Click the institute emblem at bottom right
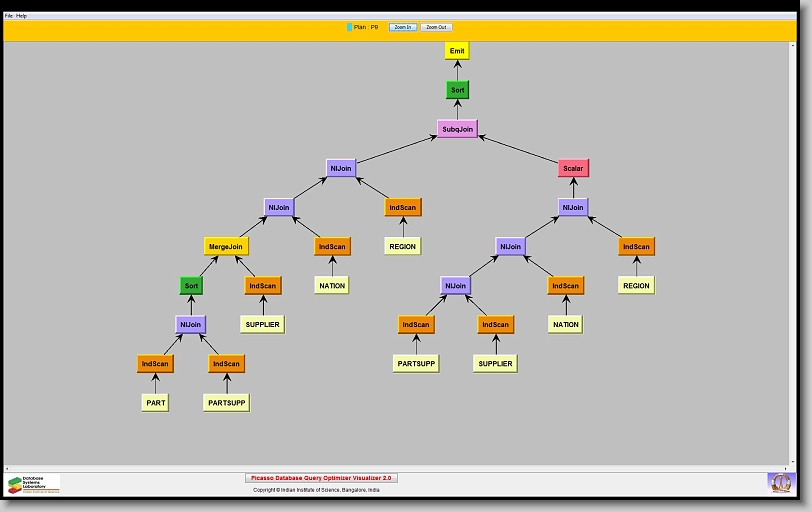Screen dimensions: 812x512 [x=779, y=483]
